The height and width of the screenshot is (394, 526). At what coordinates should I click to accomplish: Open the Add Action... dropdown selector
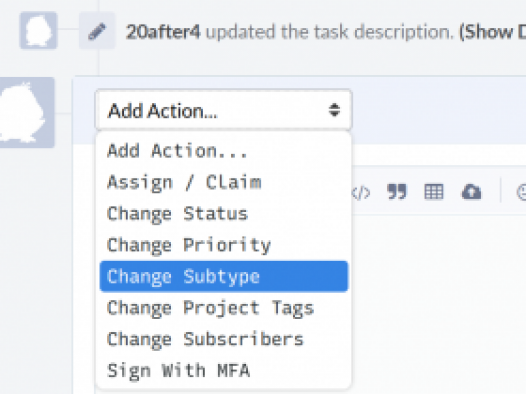pos(224,110)
